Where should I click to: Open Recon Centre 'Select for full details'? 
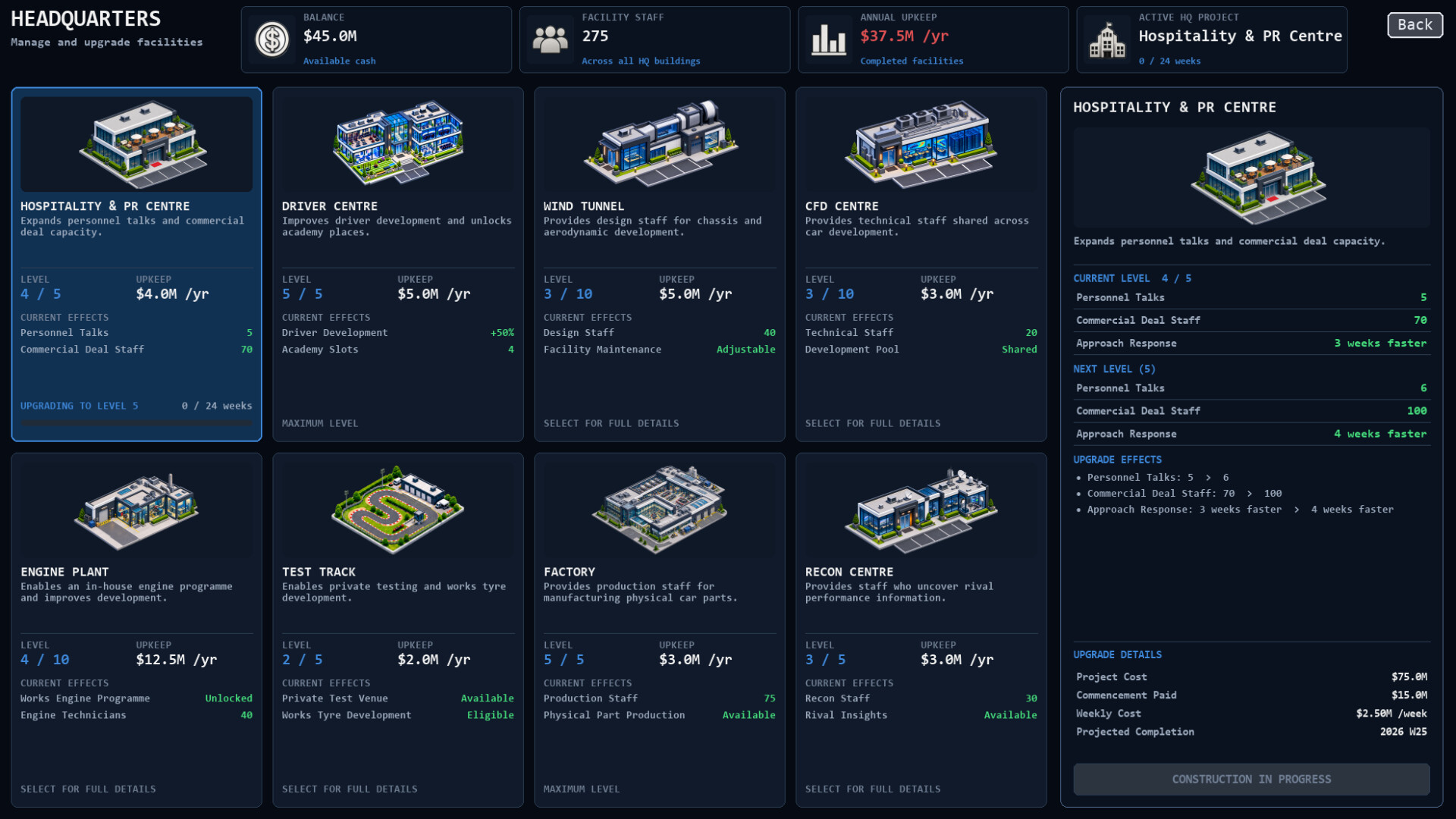873,789
